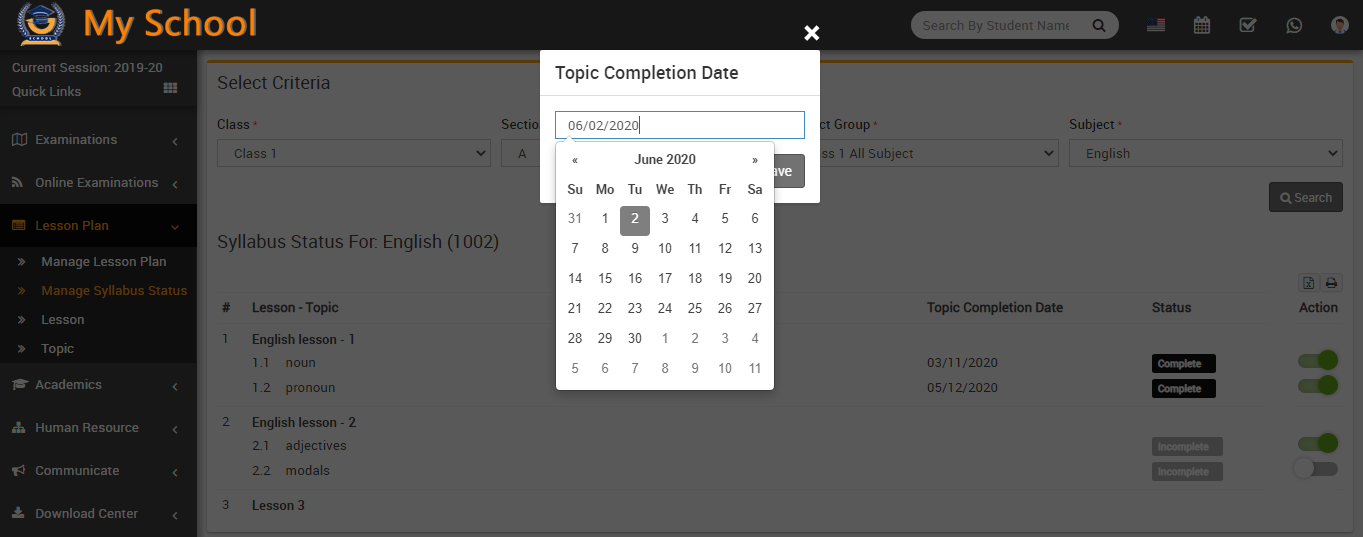
Task: Click the print icon above the table
Action: click(1331, 283)
